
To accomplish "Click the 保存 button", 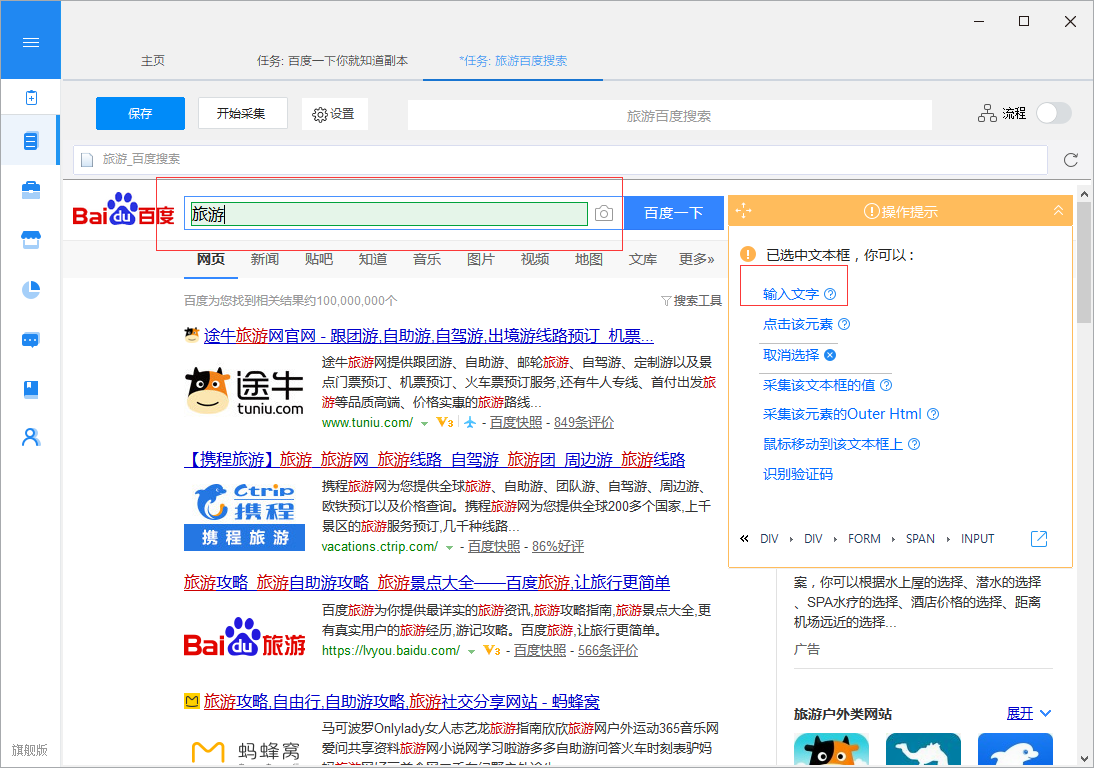I will click(x=140, y=114).
